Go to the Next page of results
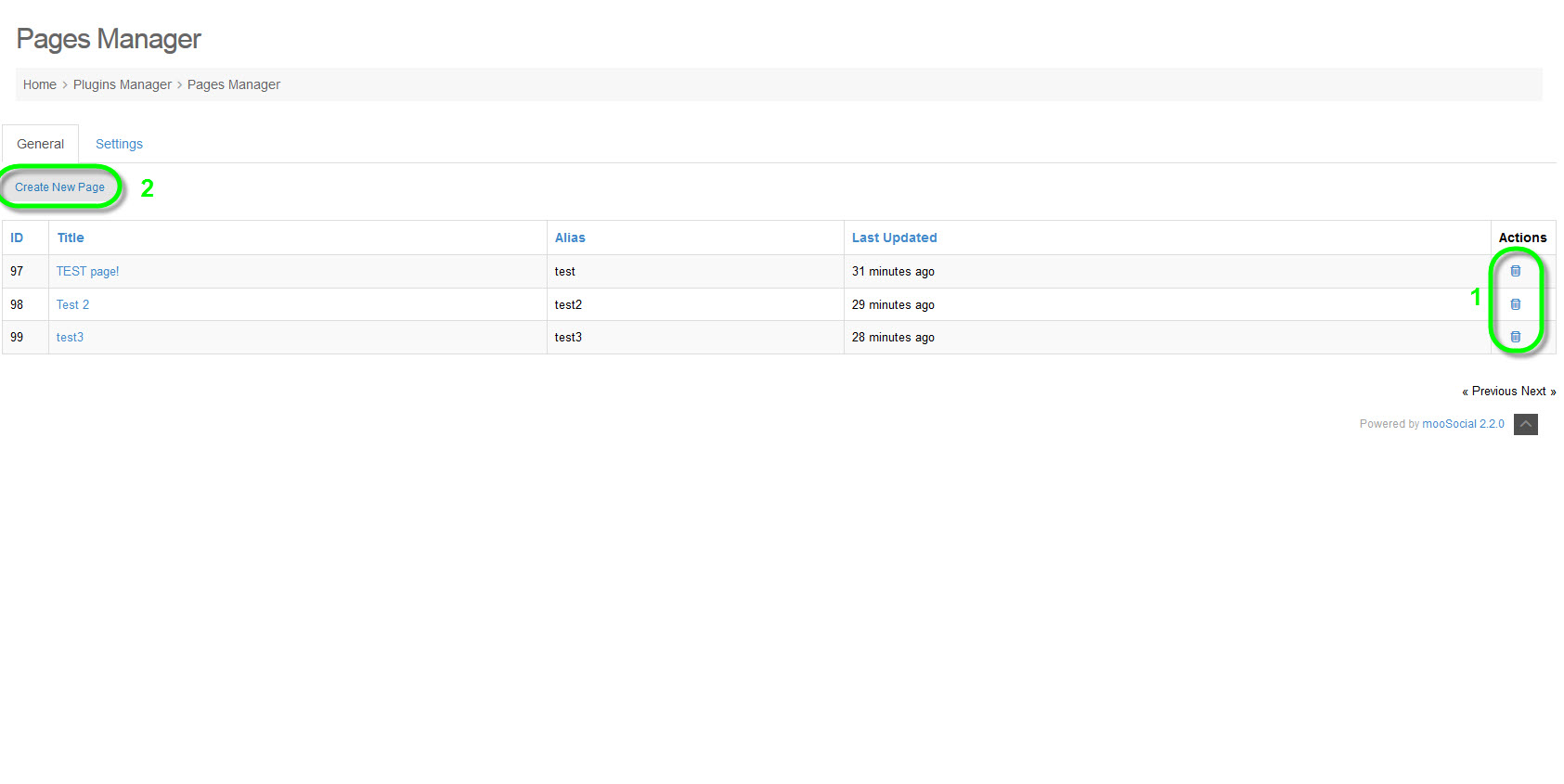This screenshot has width=1564, height=784. 1534,391
